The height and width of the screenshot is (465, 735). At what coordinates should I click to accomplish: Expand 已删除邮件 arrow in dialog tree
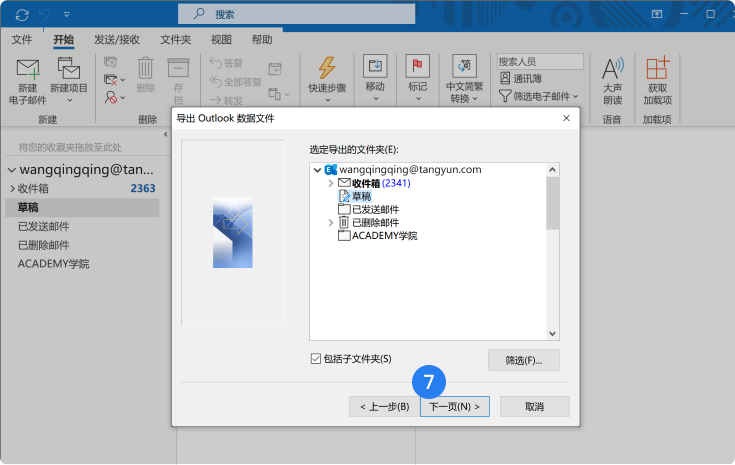click(330, 223)
